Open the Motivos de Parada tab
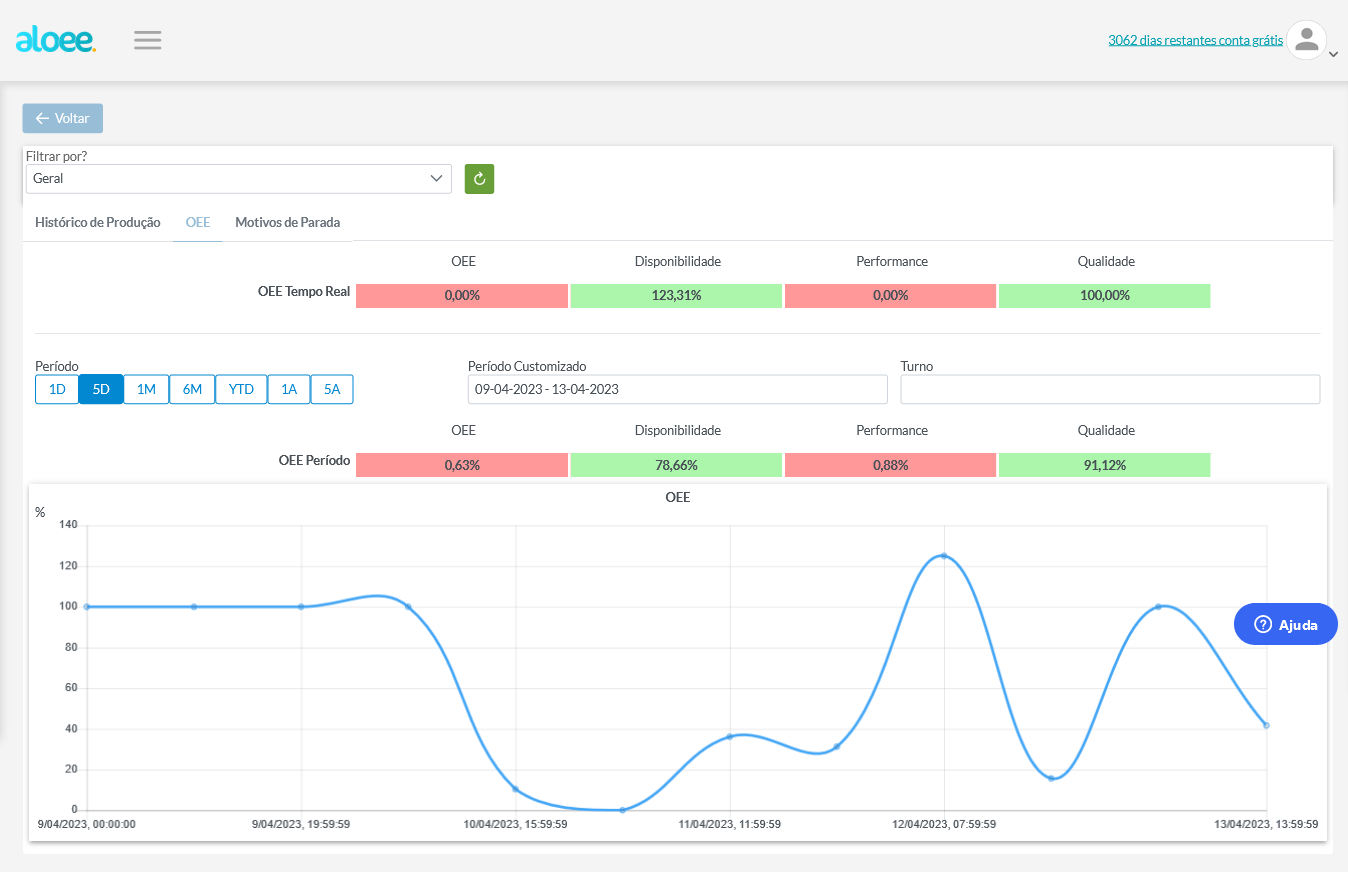The height and width of the screenshot is (872, 1348). click(288, 222)
